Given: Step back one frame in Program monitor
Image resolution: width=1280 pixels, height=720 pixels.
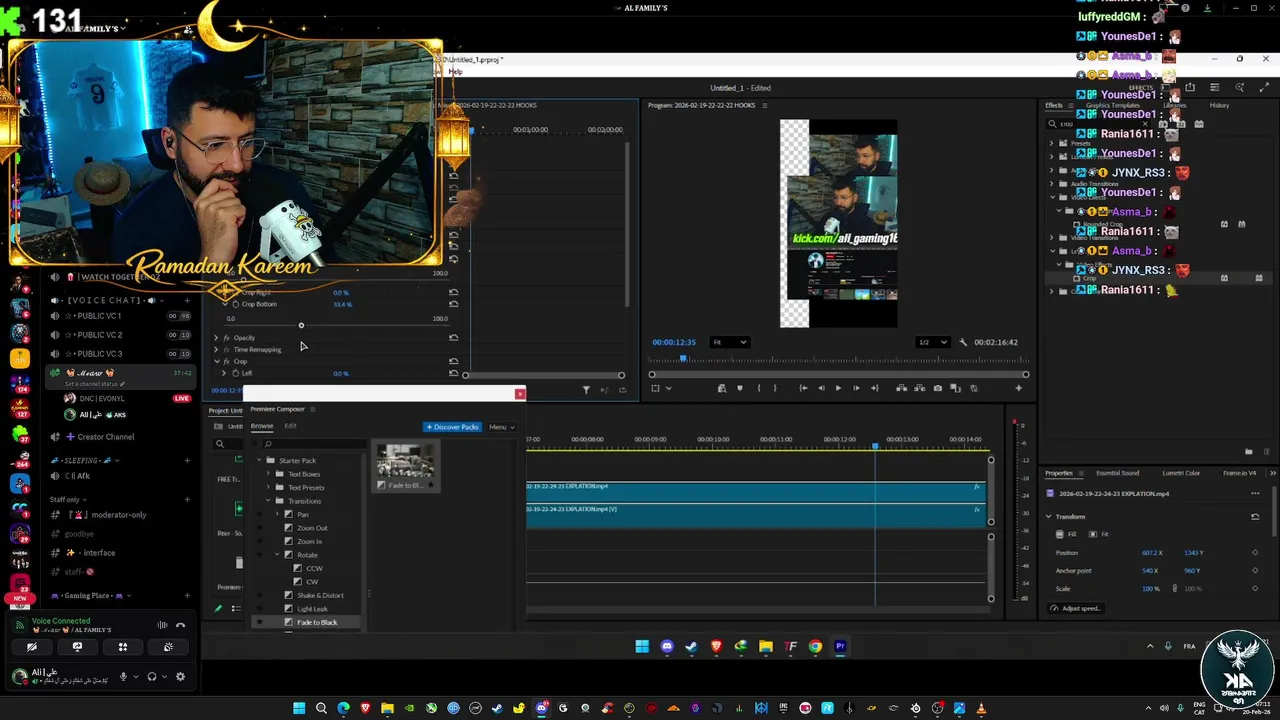Looking at the screenshot, I should tap(821, 388).
